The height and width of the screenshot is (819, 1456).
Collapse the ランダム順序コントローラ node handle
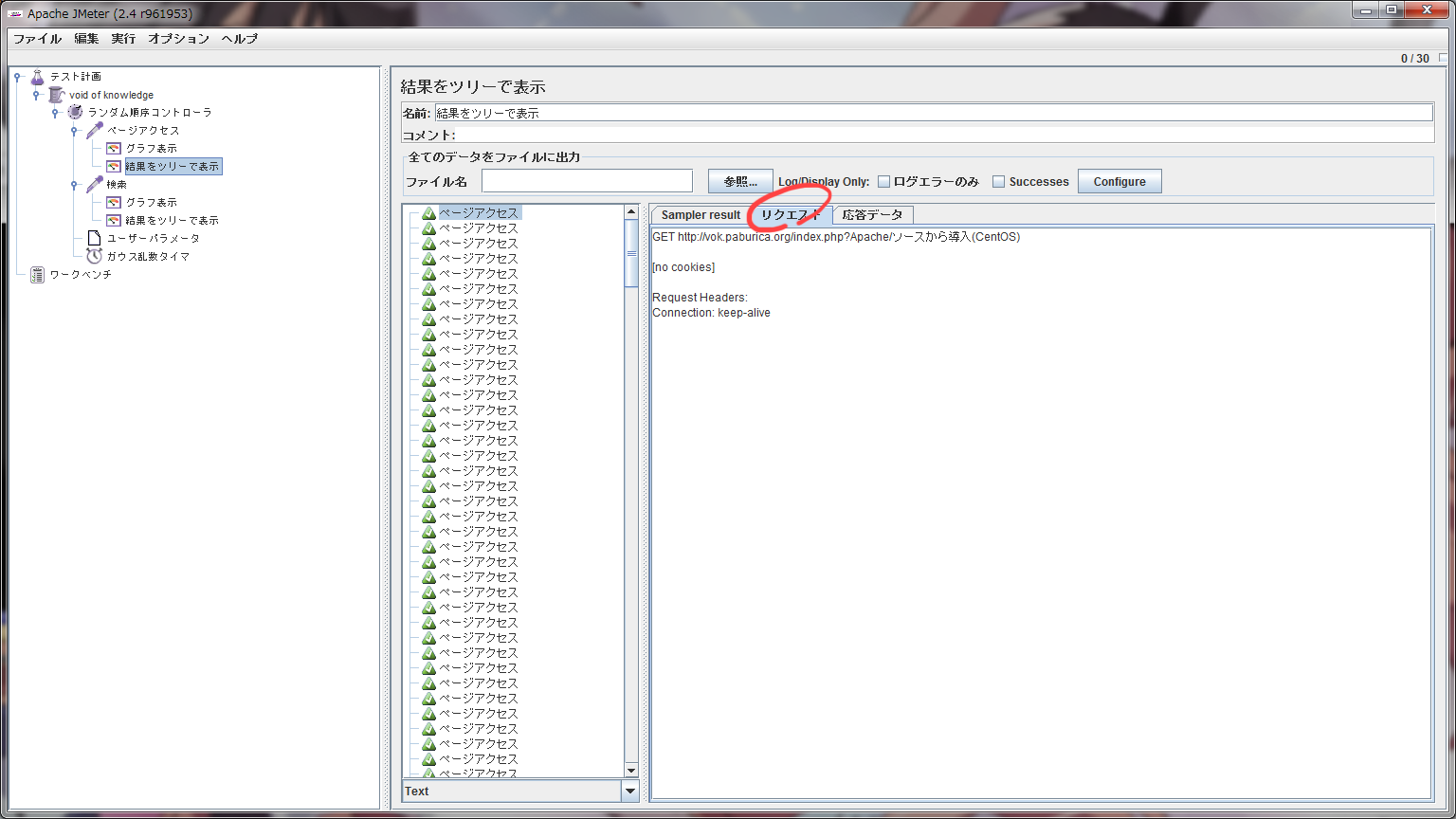55,113
